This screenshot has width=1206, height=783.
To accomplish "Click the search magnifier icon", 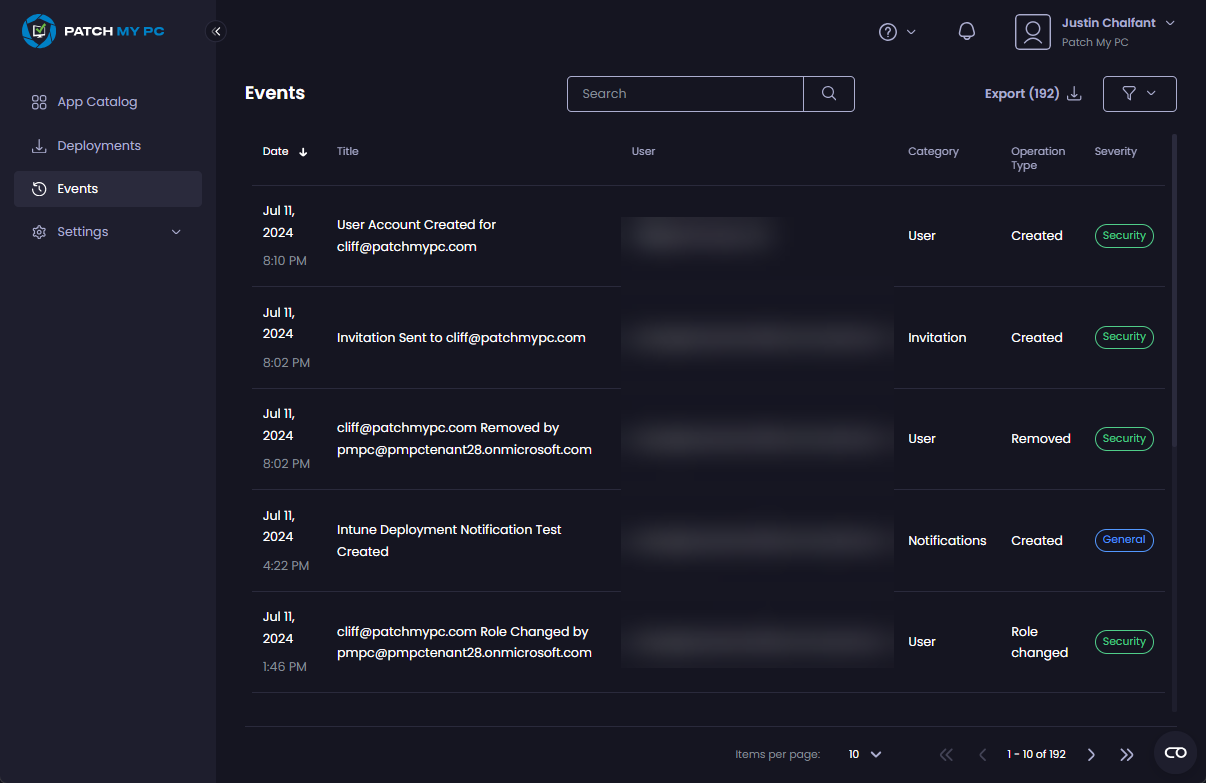I will 828,94.
